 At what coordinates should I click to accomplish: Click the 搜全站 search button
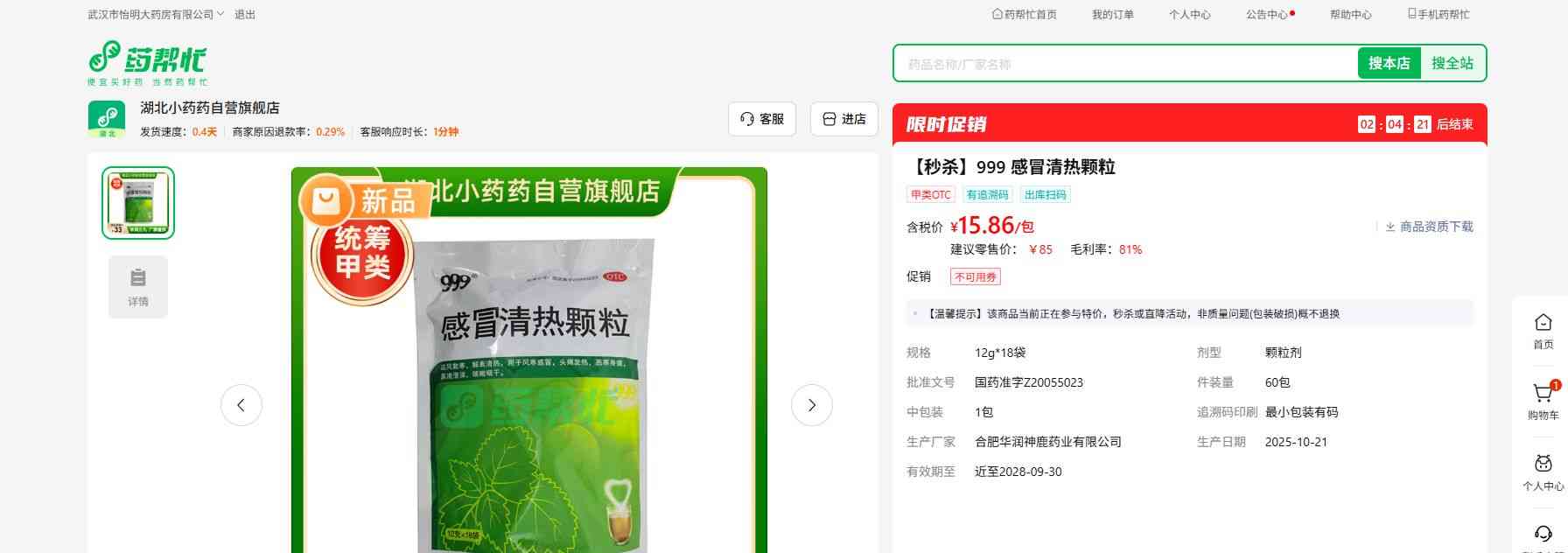click(1452, 63)
